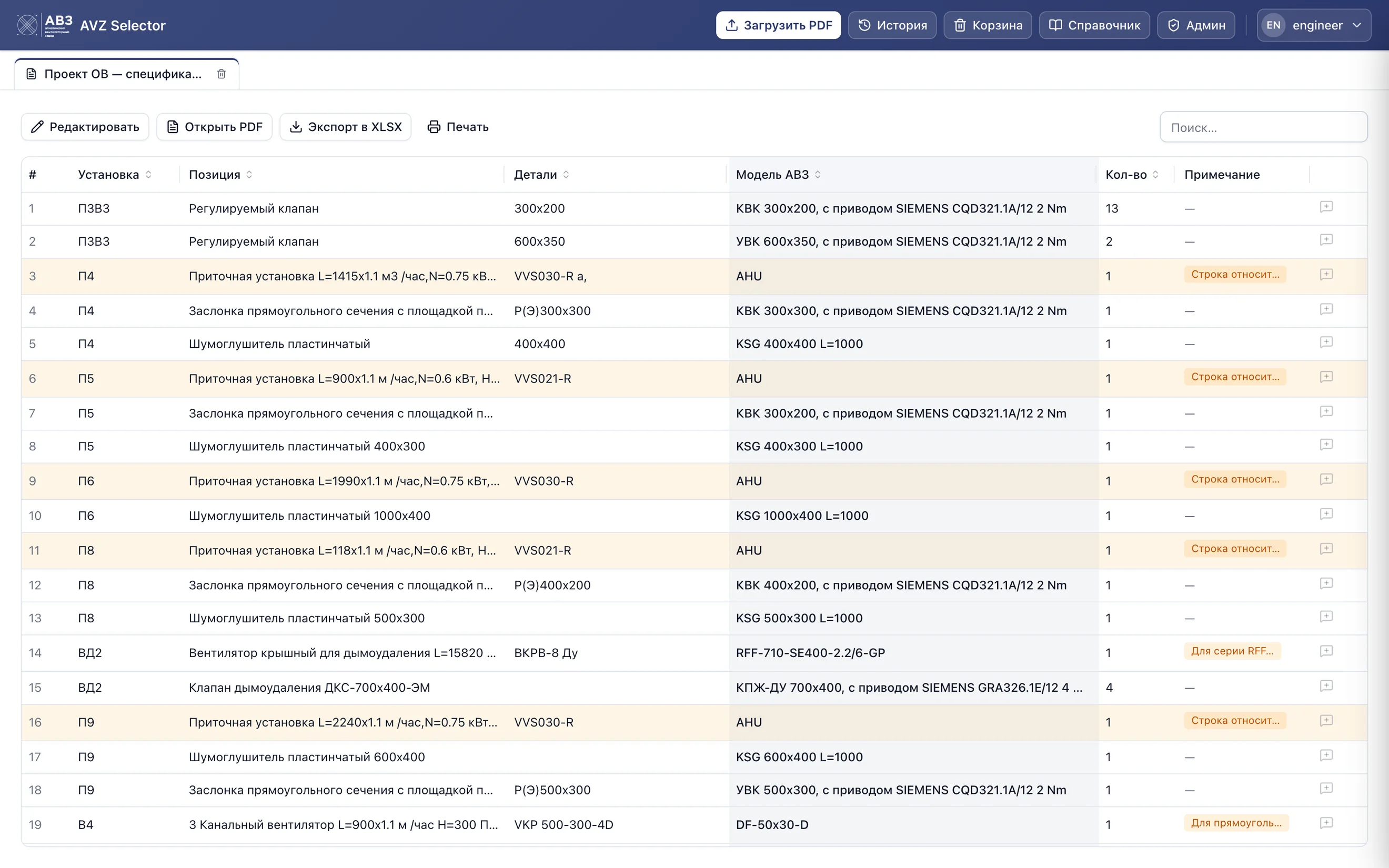Image resolution: width=1389 pixels, height=868 pixels.
Task: Click the Печать button
Action: (458, 127)
